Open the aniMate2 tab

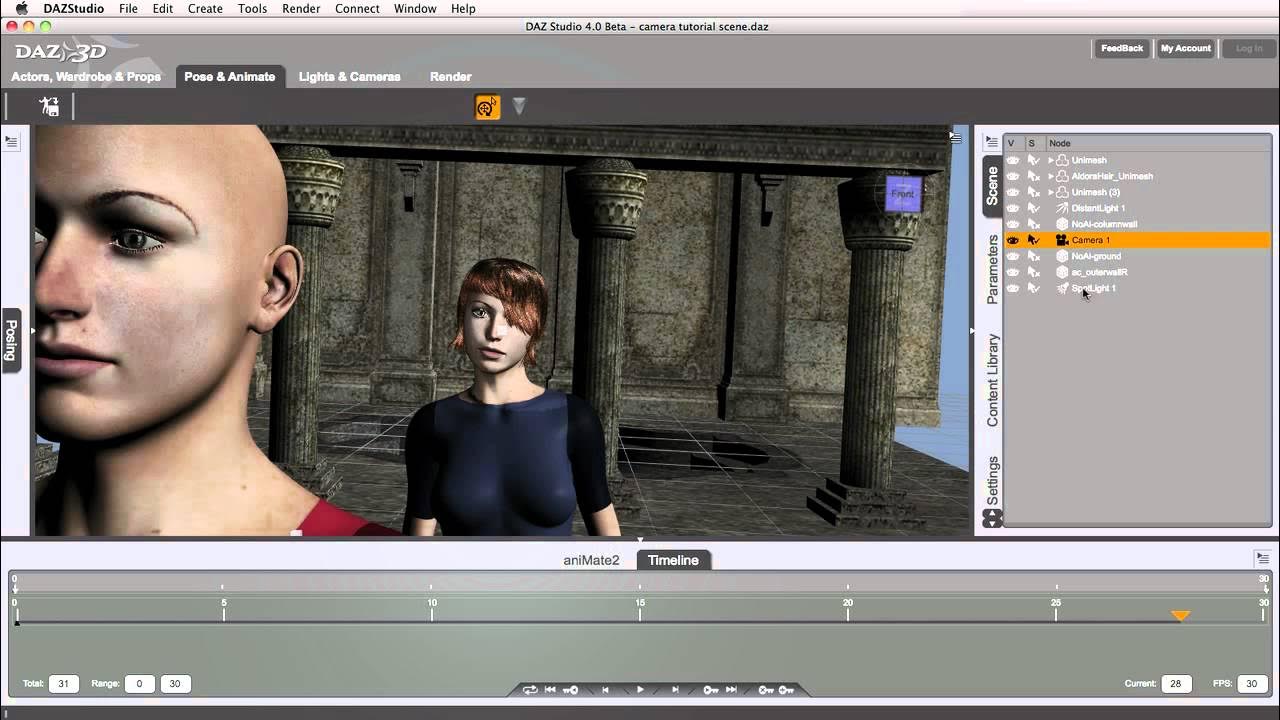tap(591, 560)
